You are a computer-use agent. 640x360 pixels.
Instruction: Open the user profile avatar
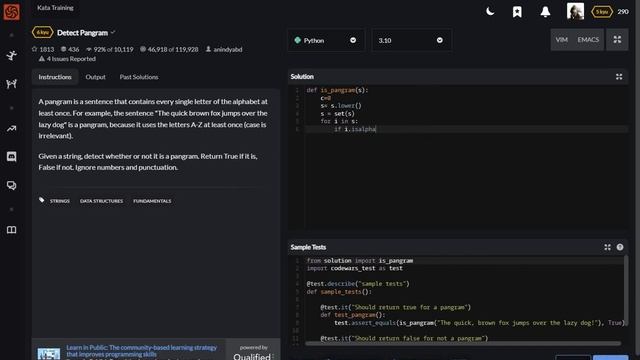575,11
